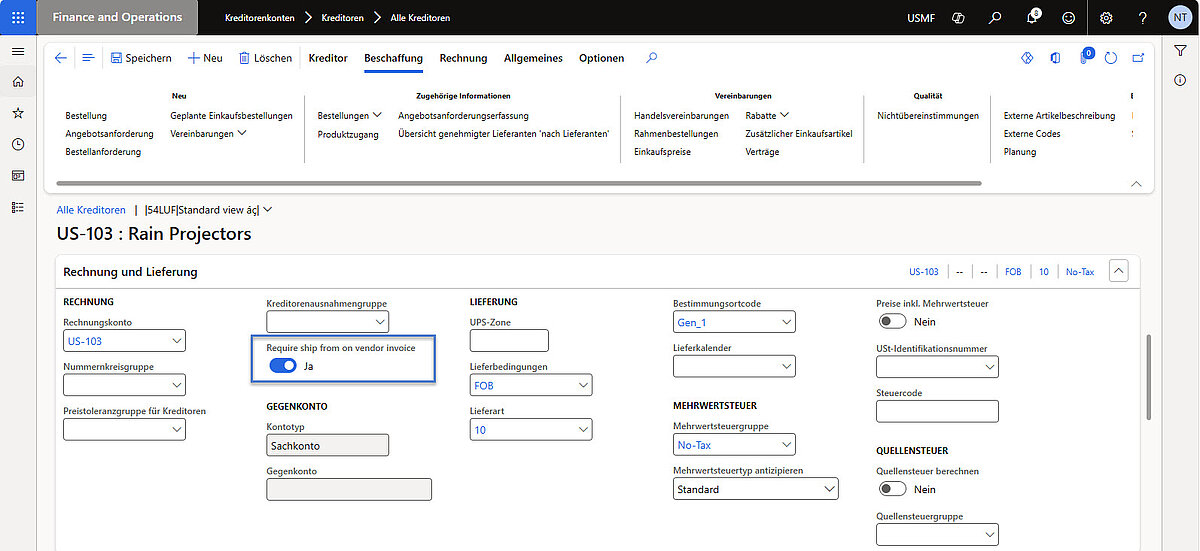Open the Optionen tab

click(x=601, y=58)
